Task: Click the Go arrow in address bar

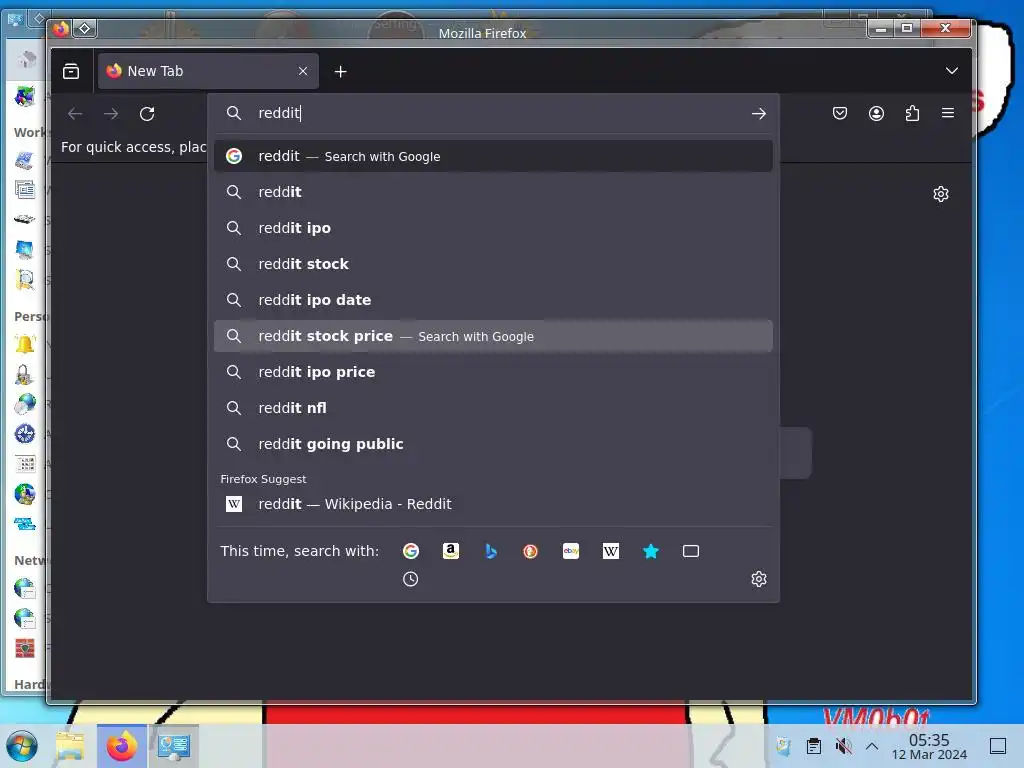Action: point(758,114)
